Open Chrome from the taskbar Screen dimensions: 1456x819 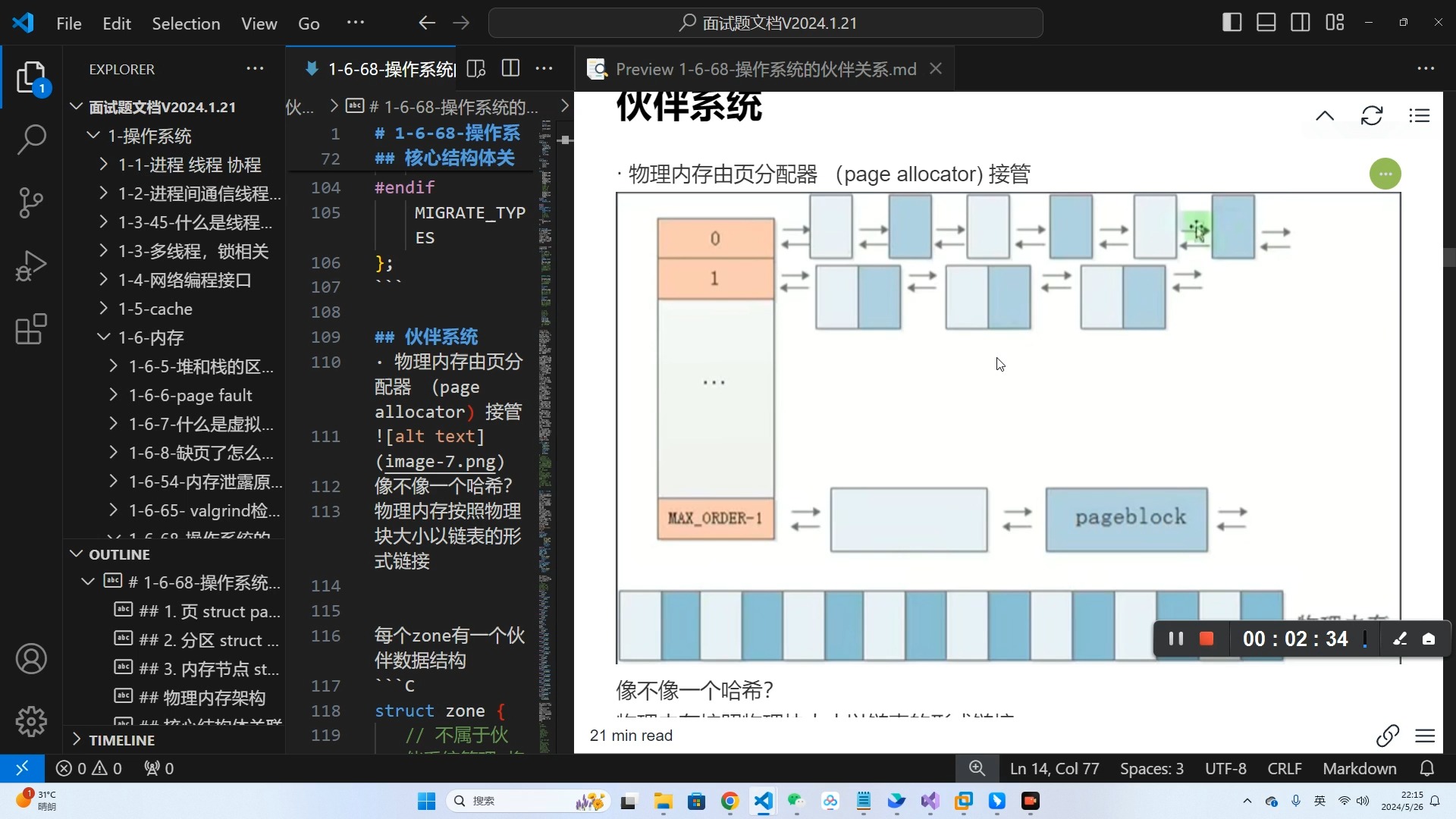tap(730, 801)
